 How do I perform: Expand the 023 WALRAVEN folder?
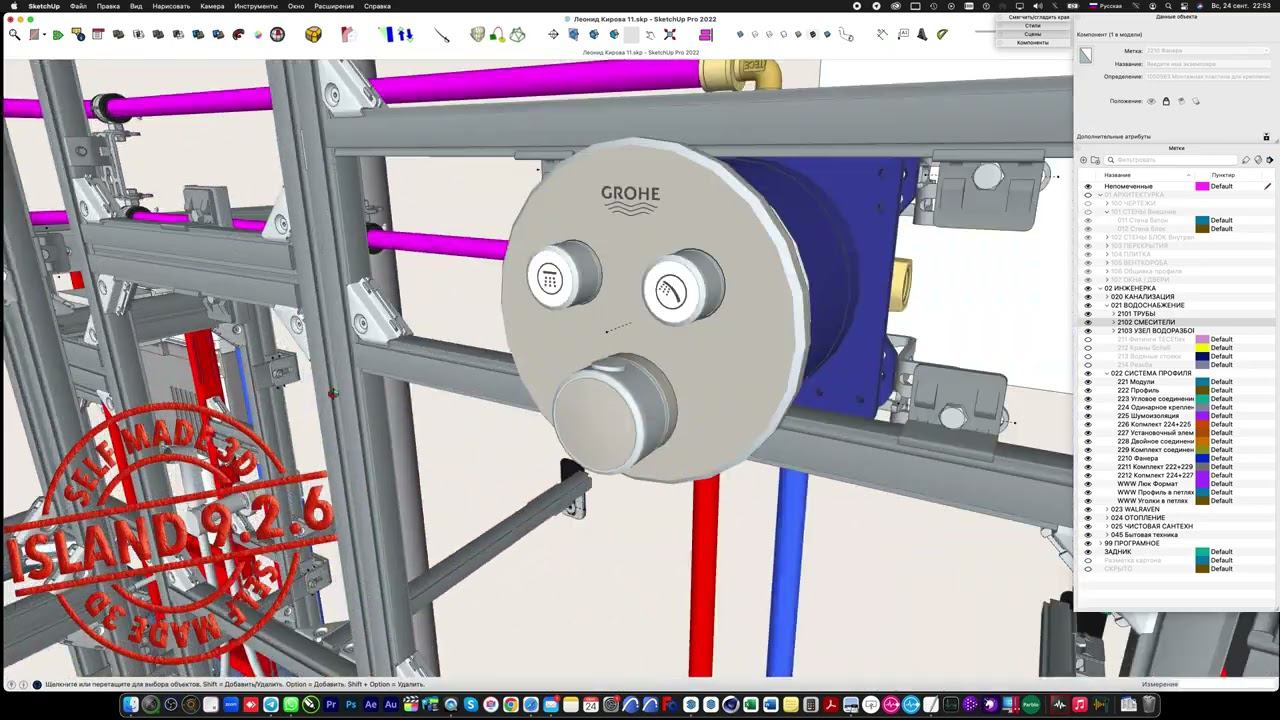click(x=1107, y=509)
